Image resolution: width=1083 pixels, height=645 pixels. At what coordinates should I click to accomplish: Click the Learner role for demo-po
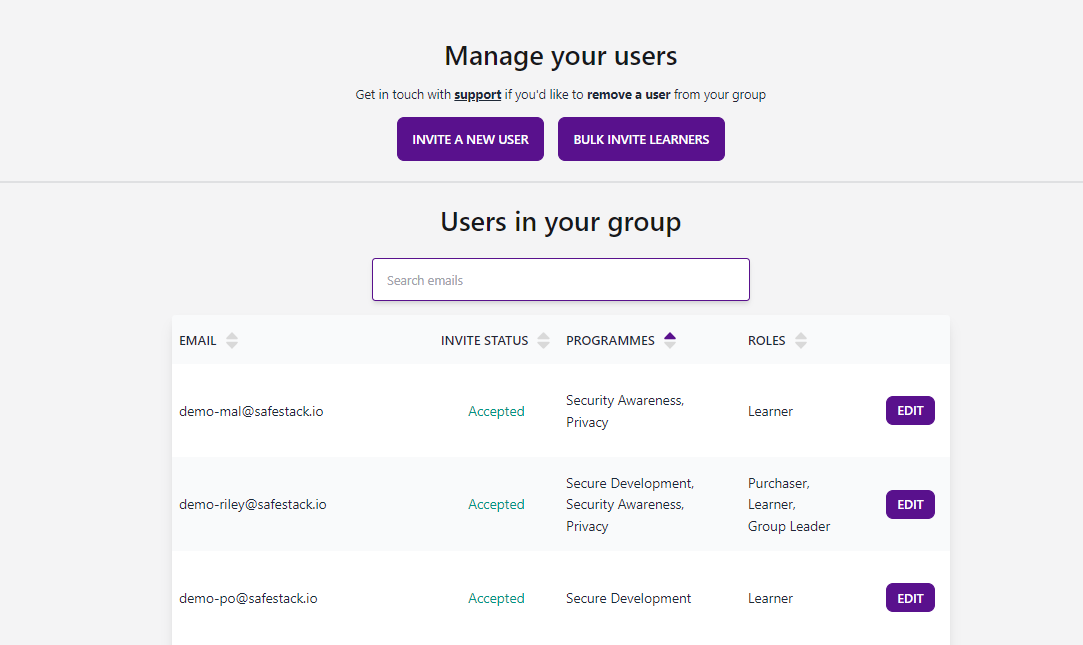click(770, 599)
